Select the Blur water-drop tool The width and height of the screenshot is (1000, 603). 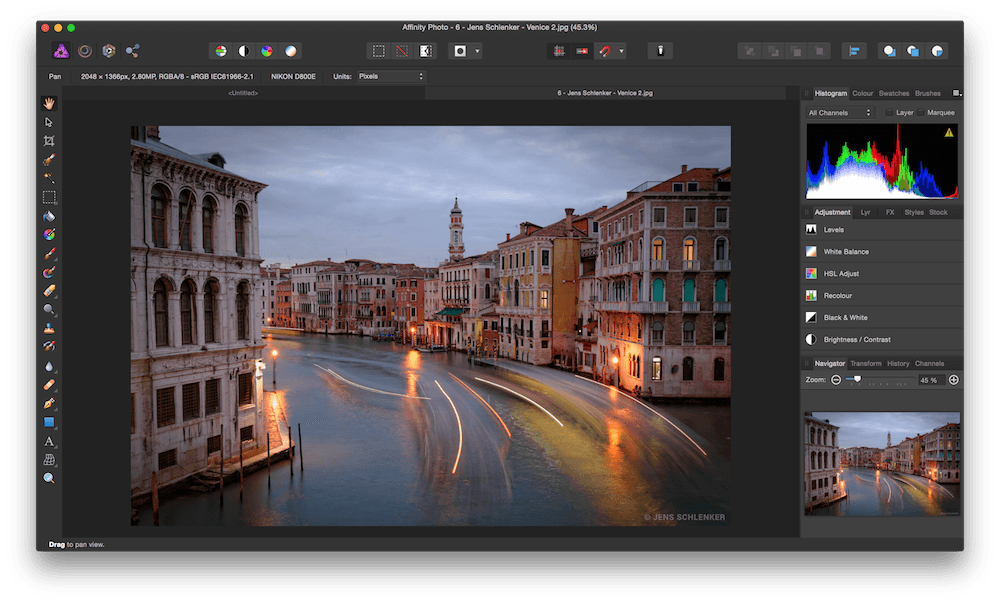click(x=49, y=367)
